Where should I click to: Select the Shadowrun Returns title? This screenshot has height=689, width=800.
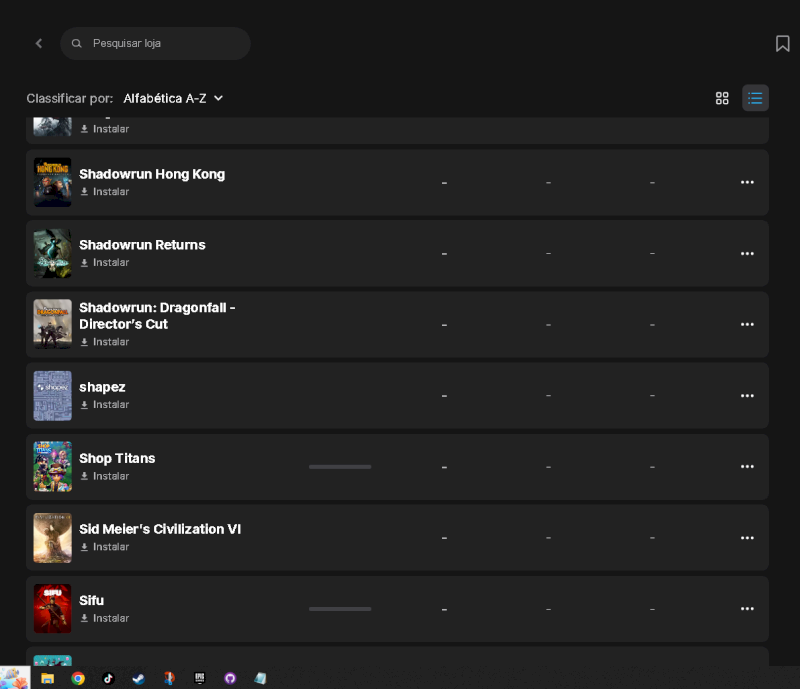tap(142, 245)
